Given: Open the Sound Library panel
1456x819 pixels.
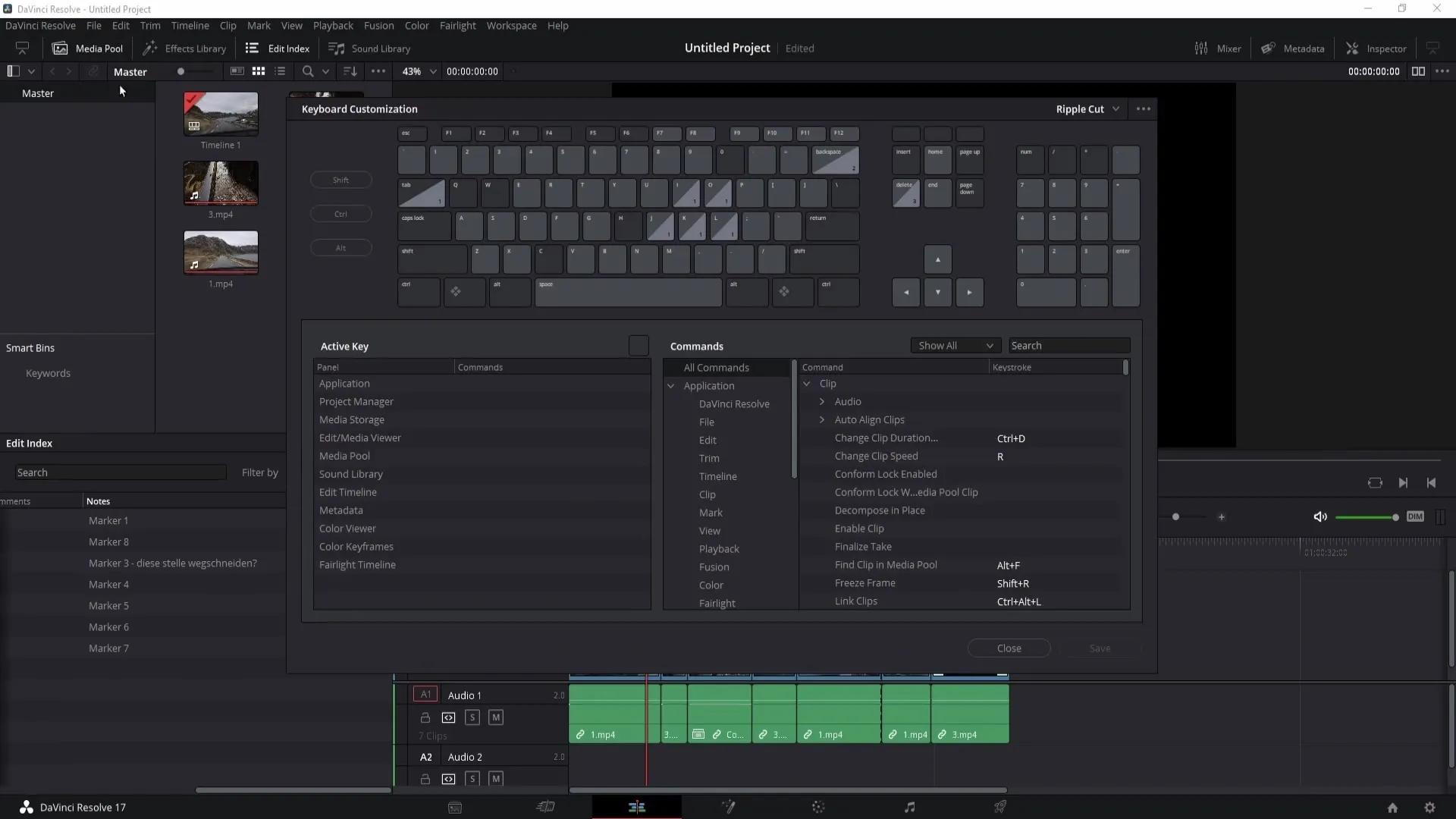Looking at the screenshot, I should click(369, 49).
